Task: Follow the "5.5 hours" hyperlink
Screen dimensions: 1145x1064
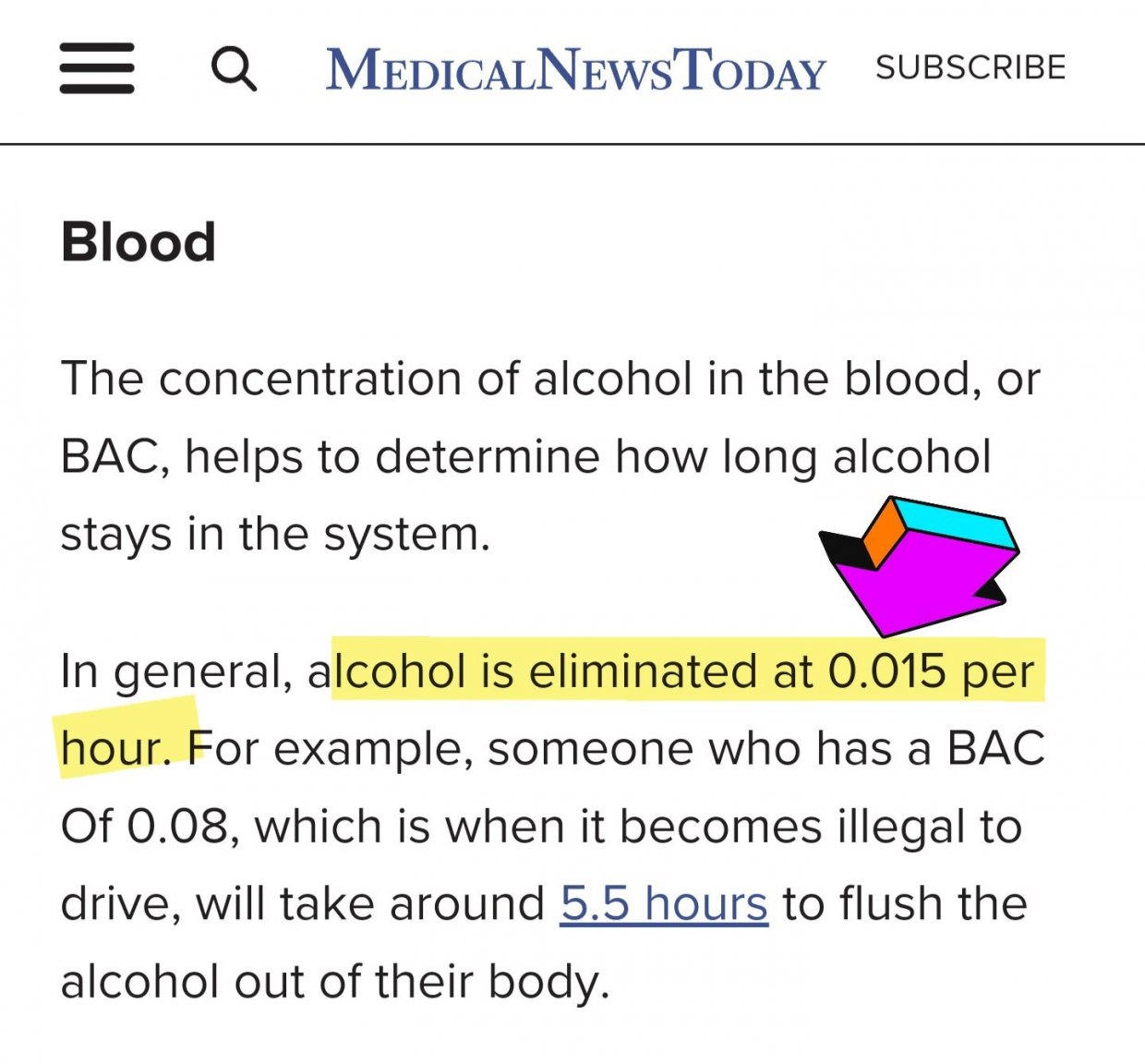Action: click(x=664, y=903)
